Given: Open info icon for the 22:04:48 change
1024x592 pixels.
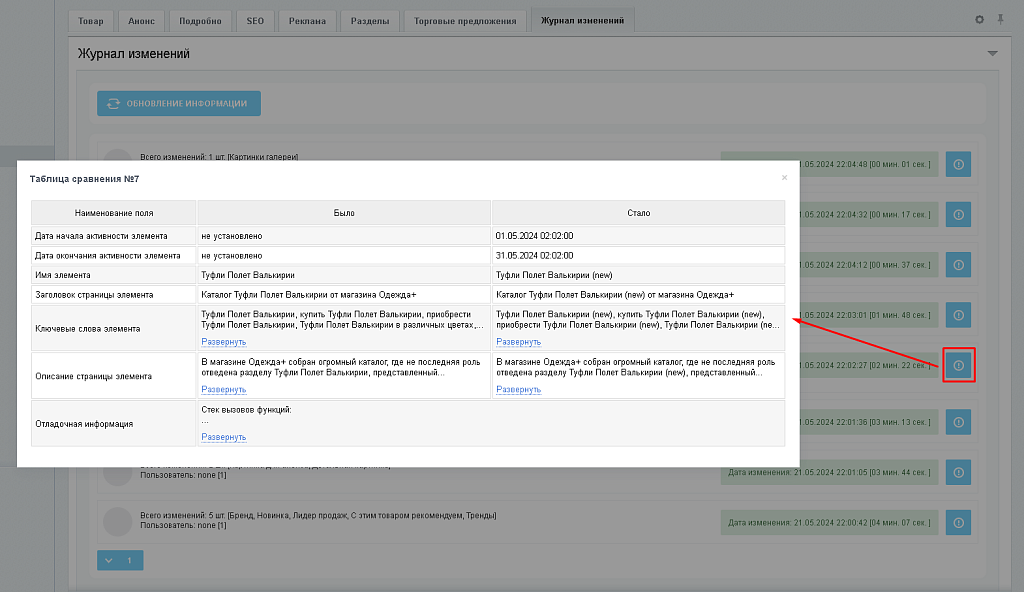Looking at the screenshot, I should (958, 164).
